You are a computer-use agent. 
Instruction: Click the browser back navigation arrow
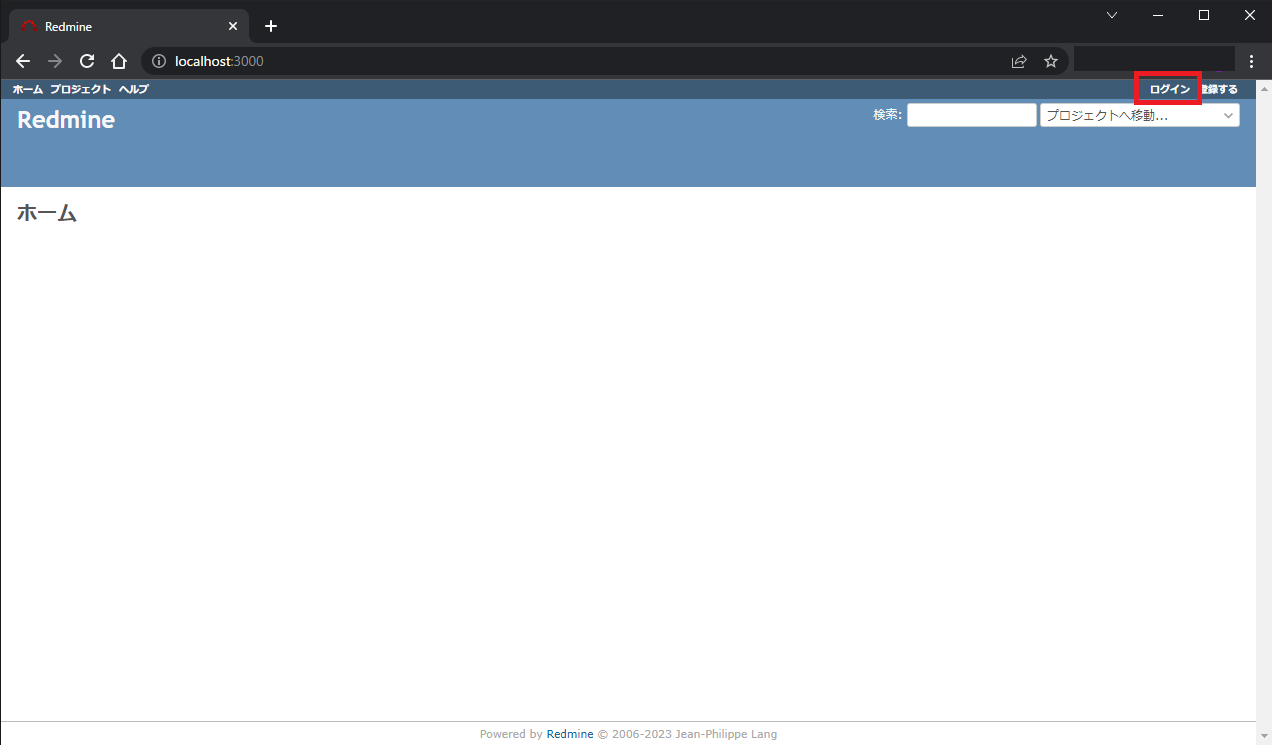click(22, 61)
